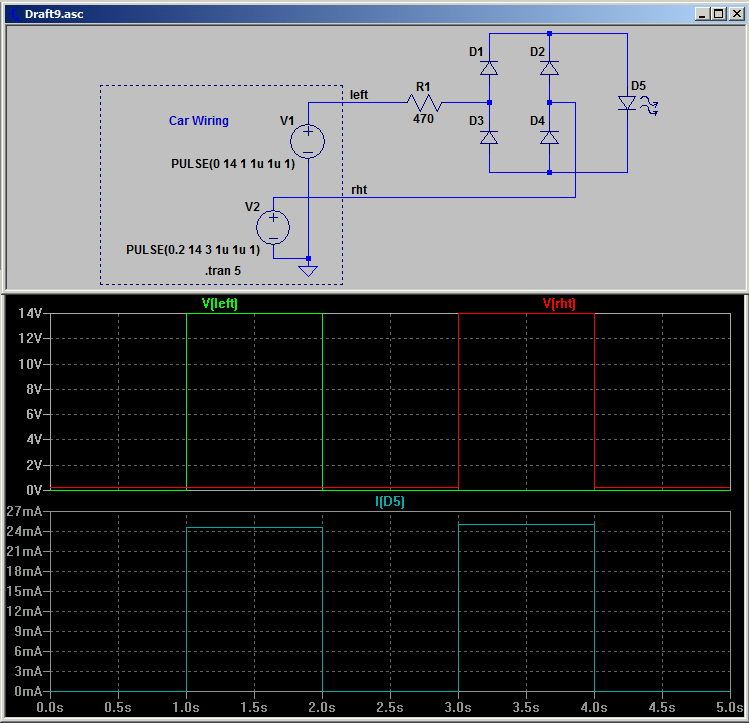Click the R1 470 resistor symbol

[x=424, y=103]
